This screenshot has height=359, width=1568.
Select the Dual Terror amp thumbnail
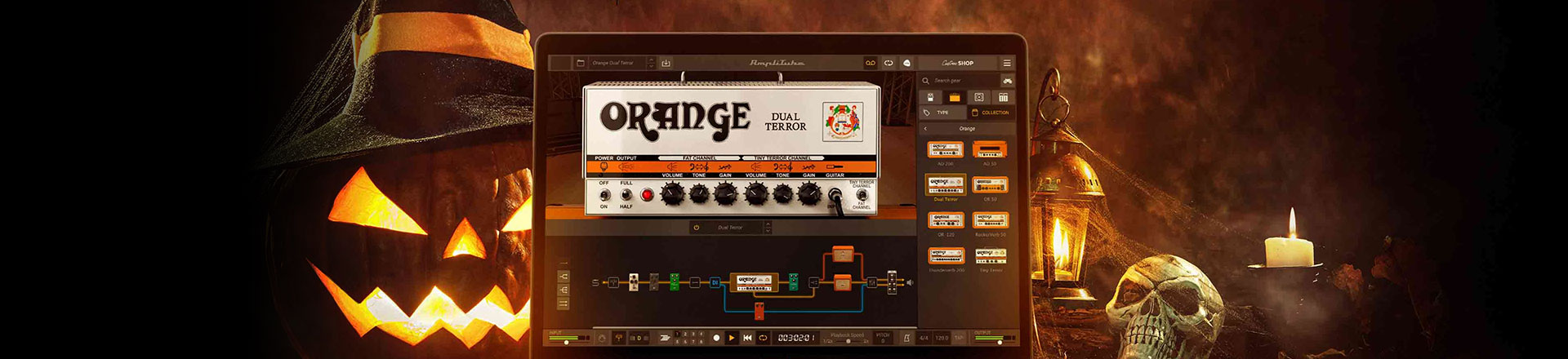[x=945, y=184]
